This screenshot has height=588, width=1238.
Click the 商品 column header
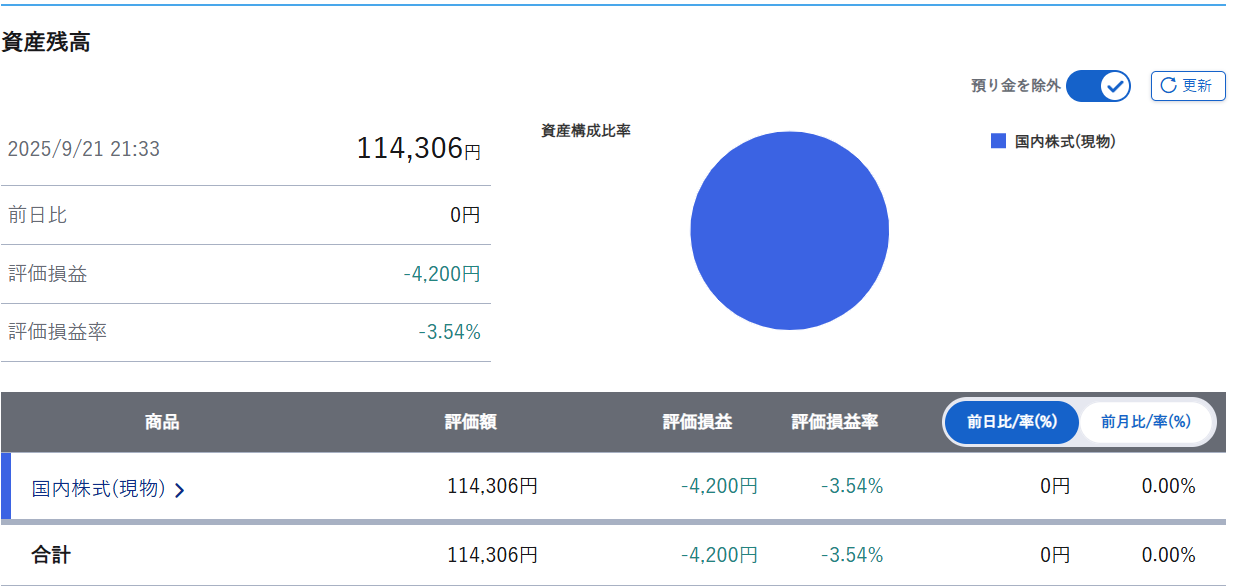[x=162, y=422]
